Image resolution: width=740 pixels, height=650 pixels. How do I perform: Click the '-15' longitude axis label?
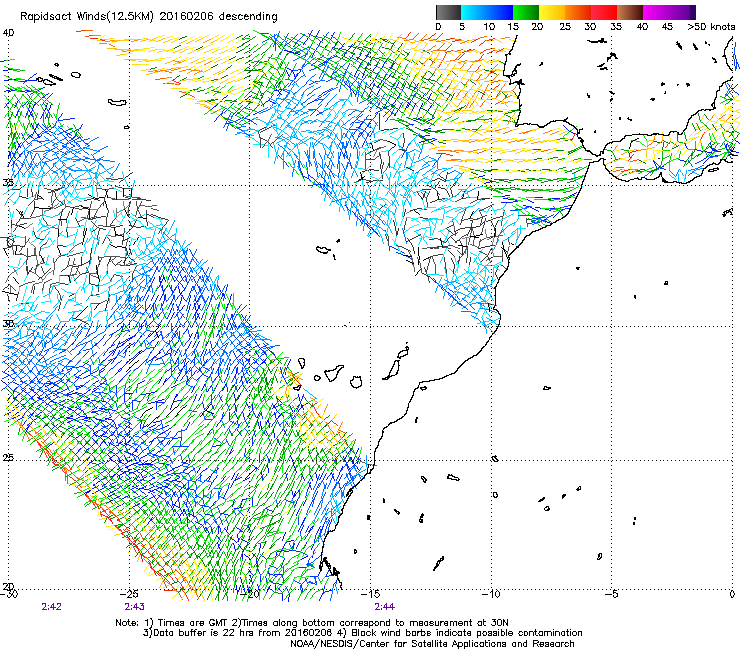tap(370, 594)
